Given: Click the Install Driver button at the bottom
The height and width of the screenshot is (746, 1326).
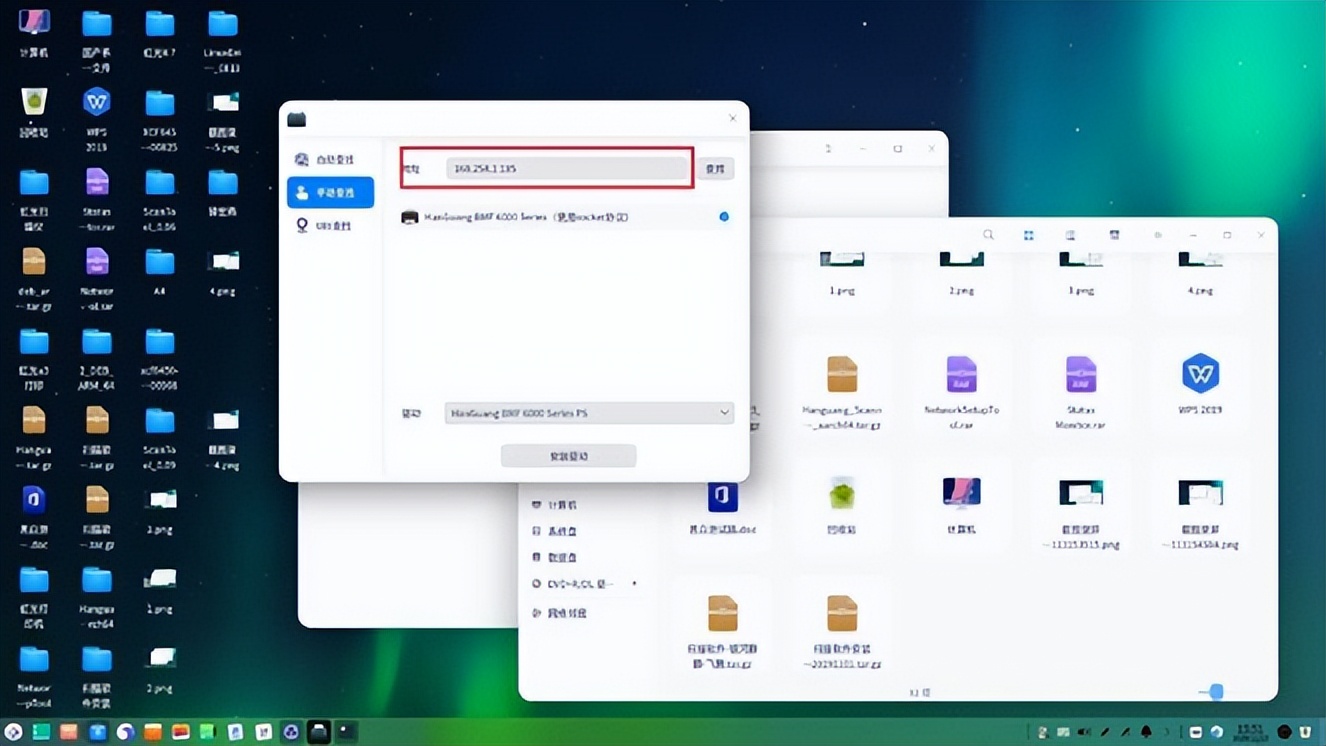Looking at the screenshot, I should [568, 455].
